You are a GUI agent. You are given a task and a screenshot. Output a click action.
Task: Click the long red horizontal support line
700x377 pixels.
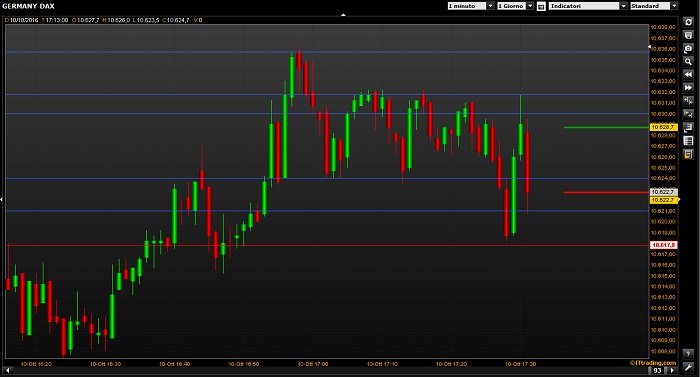327,245
